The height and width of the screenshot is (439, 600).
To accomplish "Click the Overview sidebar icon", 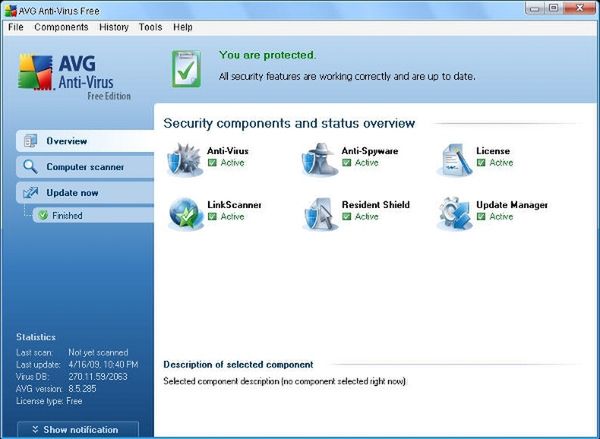I will (x=30, y=141).
